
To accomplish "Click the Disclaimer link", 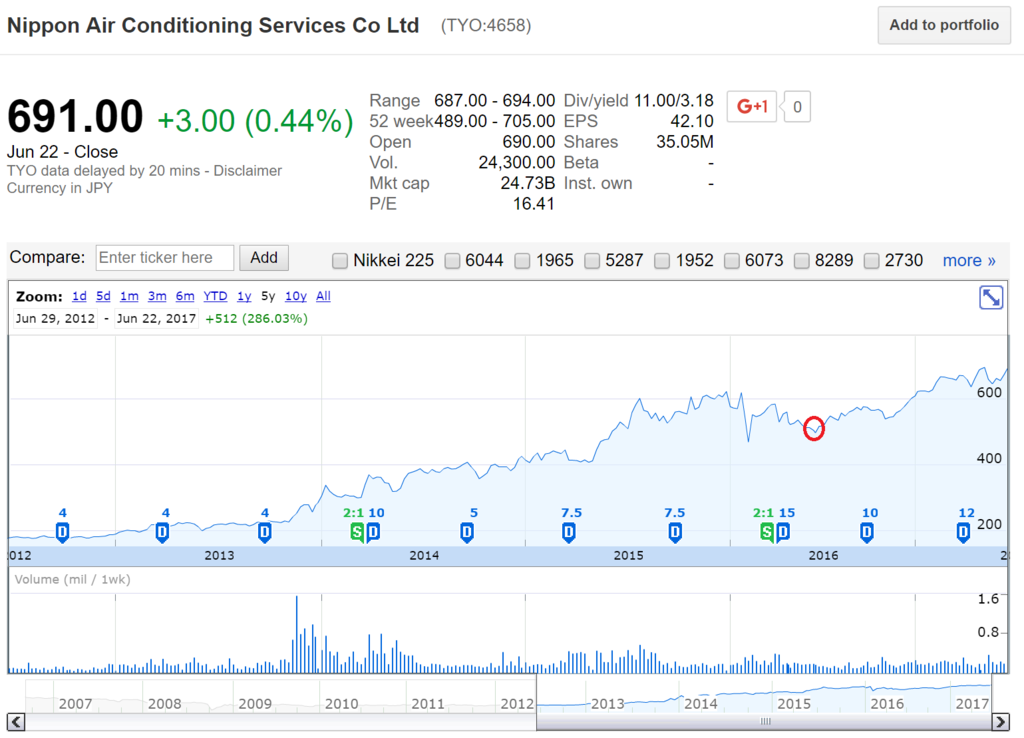I will (x=248, y=170).
